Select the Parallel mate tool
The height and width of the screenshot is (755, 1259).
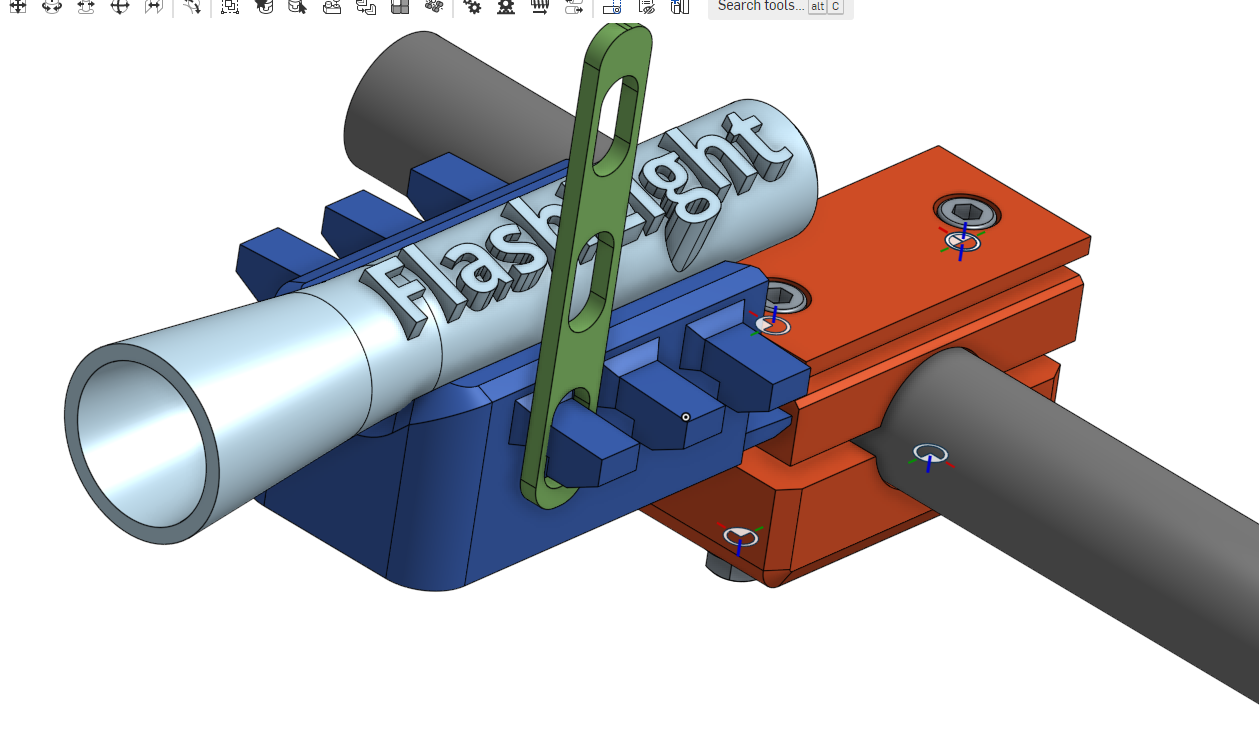tap(153, 6)
